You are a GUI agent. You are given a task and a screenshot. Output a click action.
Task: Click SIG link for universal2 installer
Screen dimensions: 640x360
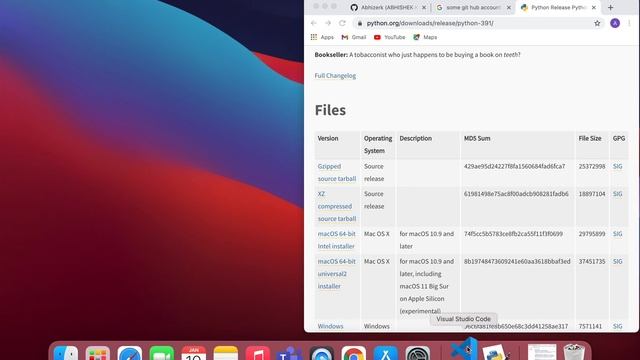tap(618, 261)
